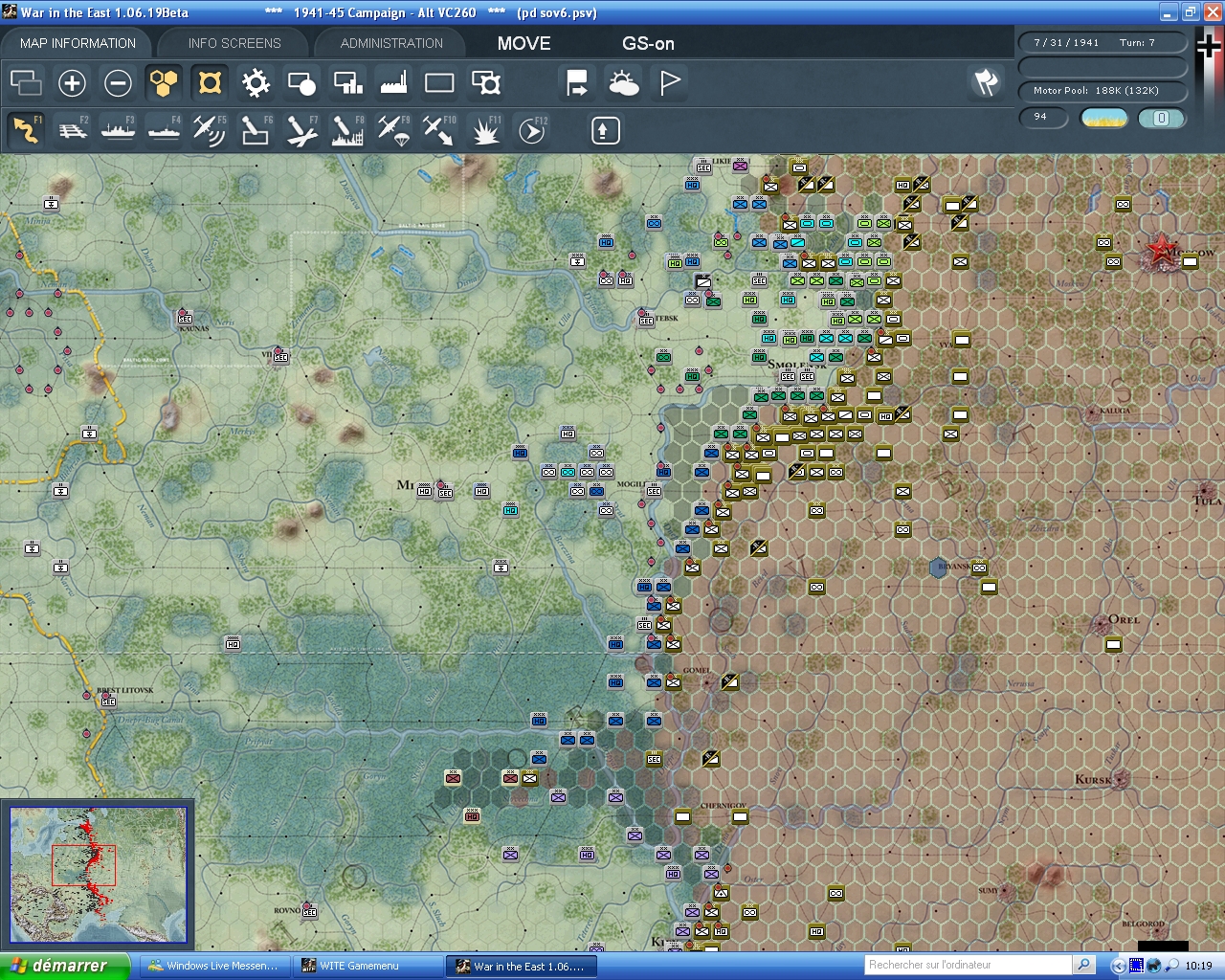Select the F7 bomb airfield mode

coord(301,130)
